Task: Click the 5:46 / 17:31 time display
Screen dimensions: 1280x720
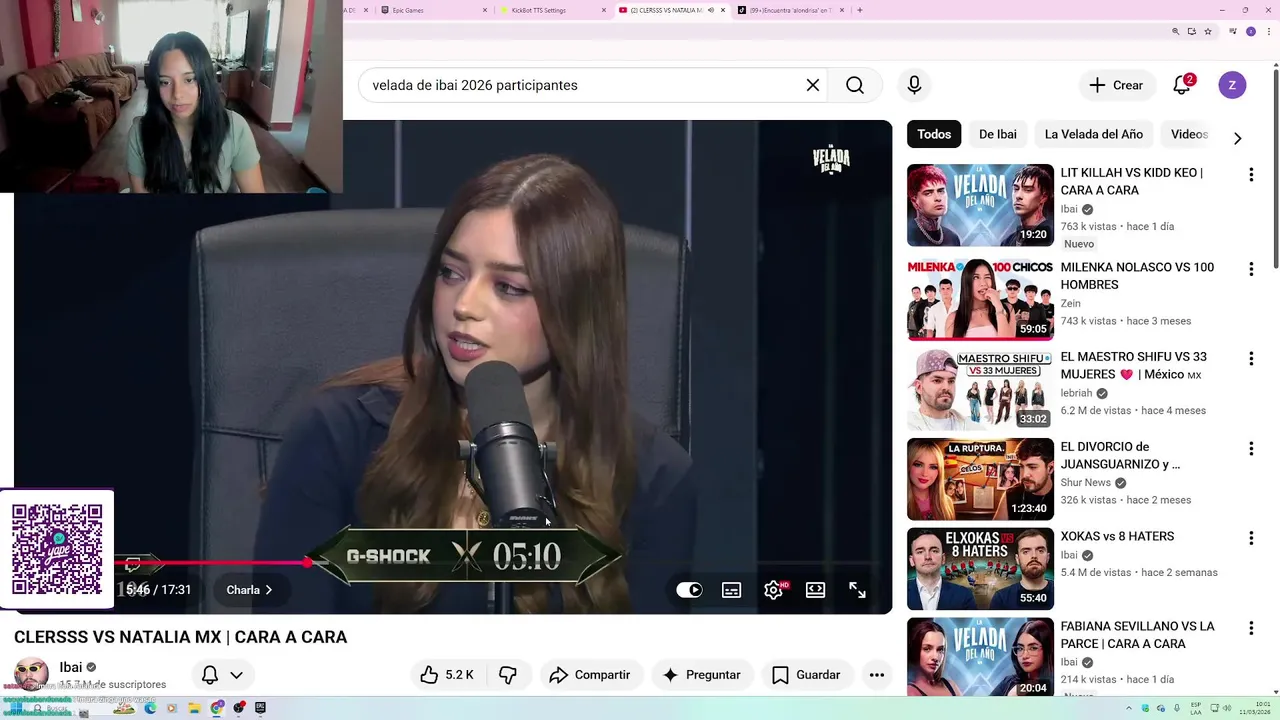Action: pos(158,590)
